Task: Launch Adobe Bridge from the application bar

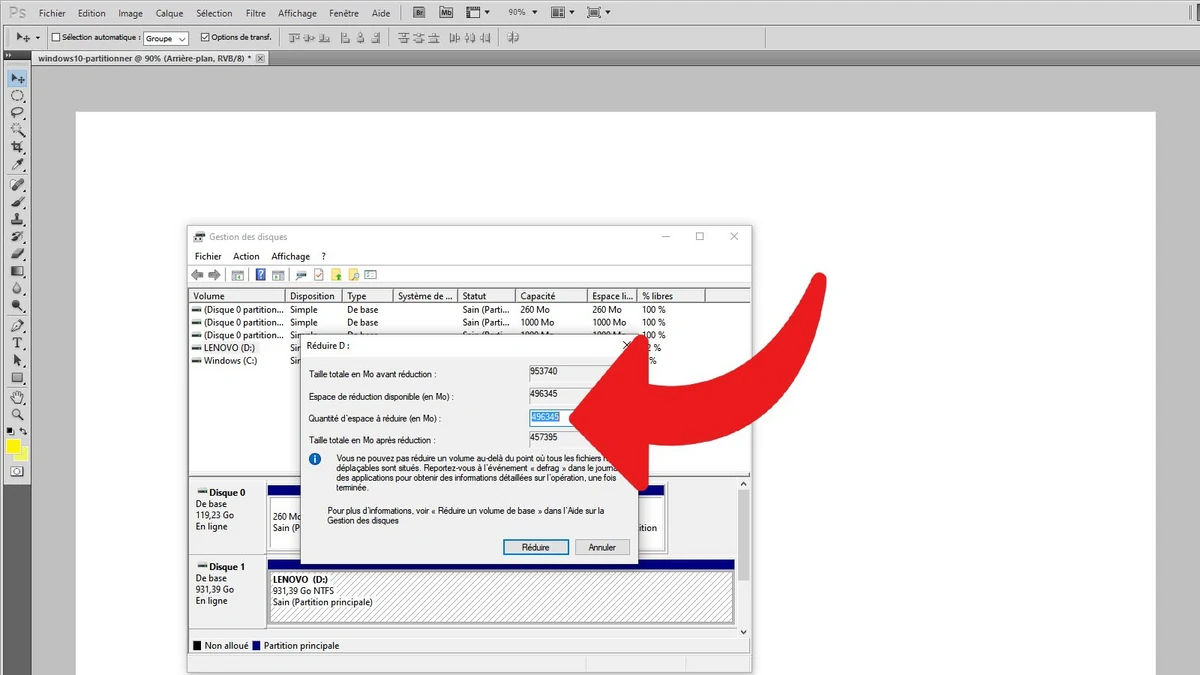Action: (418, 12)
